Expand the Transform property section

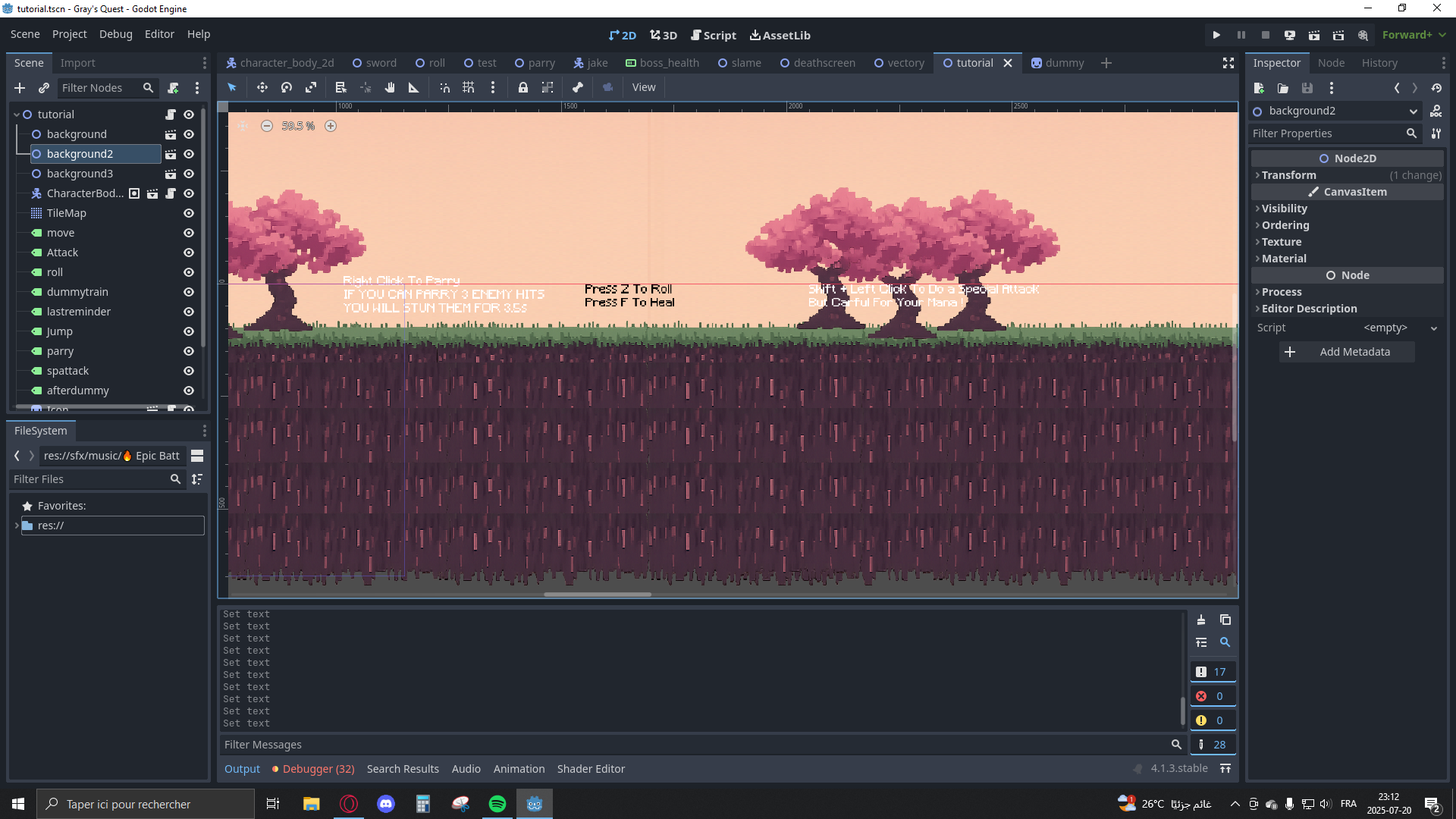pyautogui.click(x=1288, y=175)
